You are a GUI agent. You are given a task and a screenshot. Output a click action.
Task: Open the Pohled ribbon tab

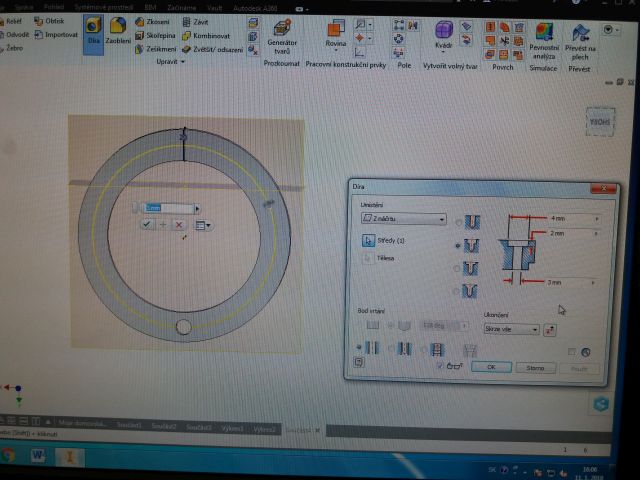[53, 4]
